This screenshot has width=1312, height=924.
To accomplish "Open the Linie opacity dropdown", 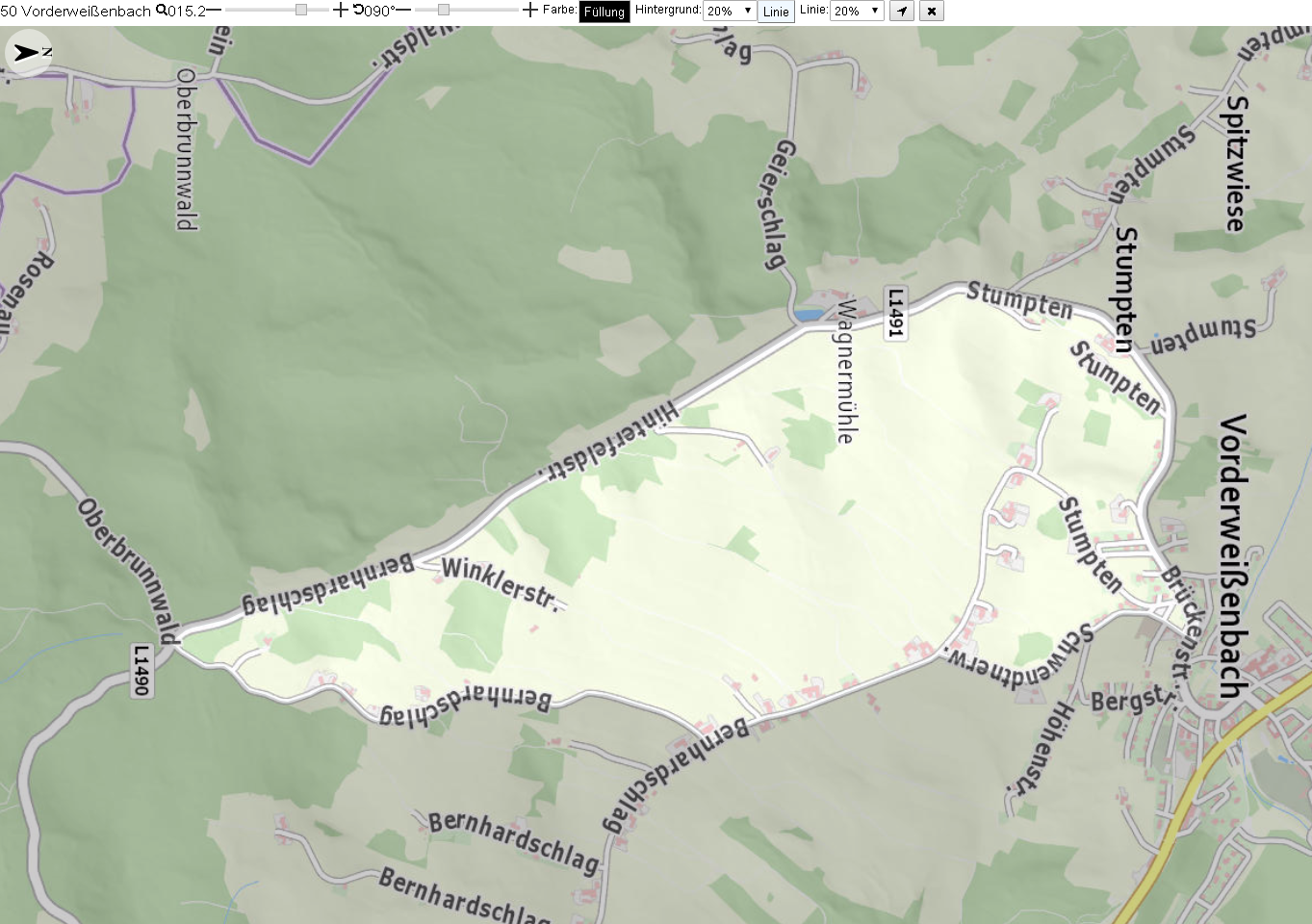I will point(856,11).
